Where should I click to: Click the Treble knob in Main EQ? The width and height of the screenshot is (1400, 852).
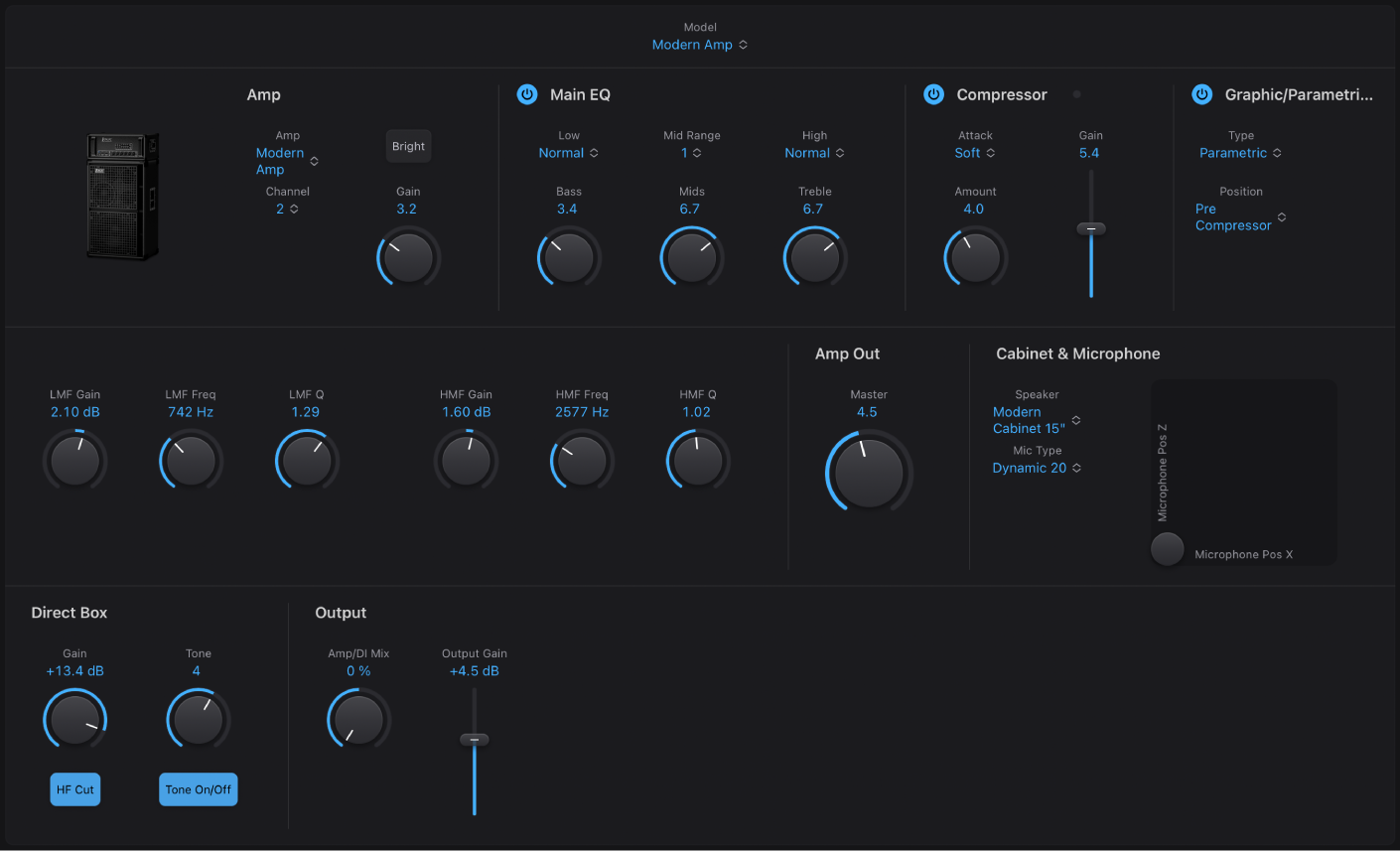814,257
